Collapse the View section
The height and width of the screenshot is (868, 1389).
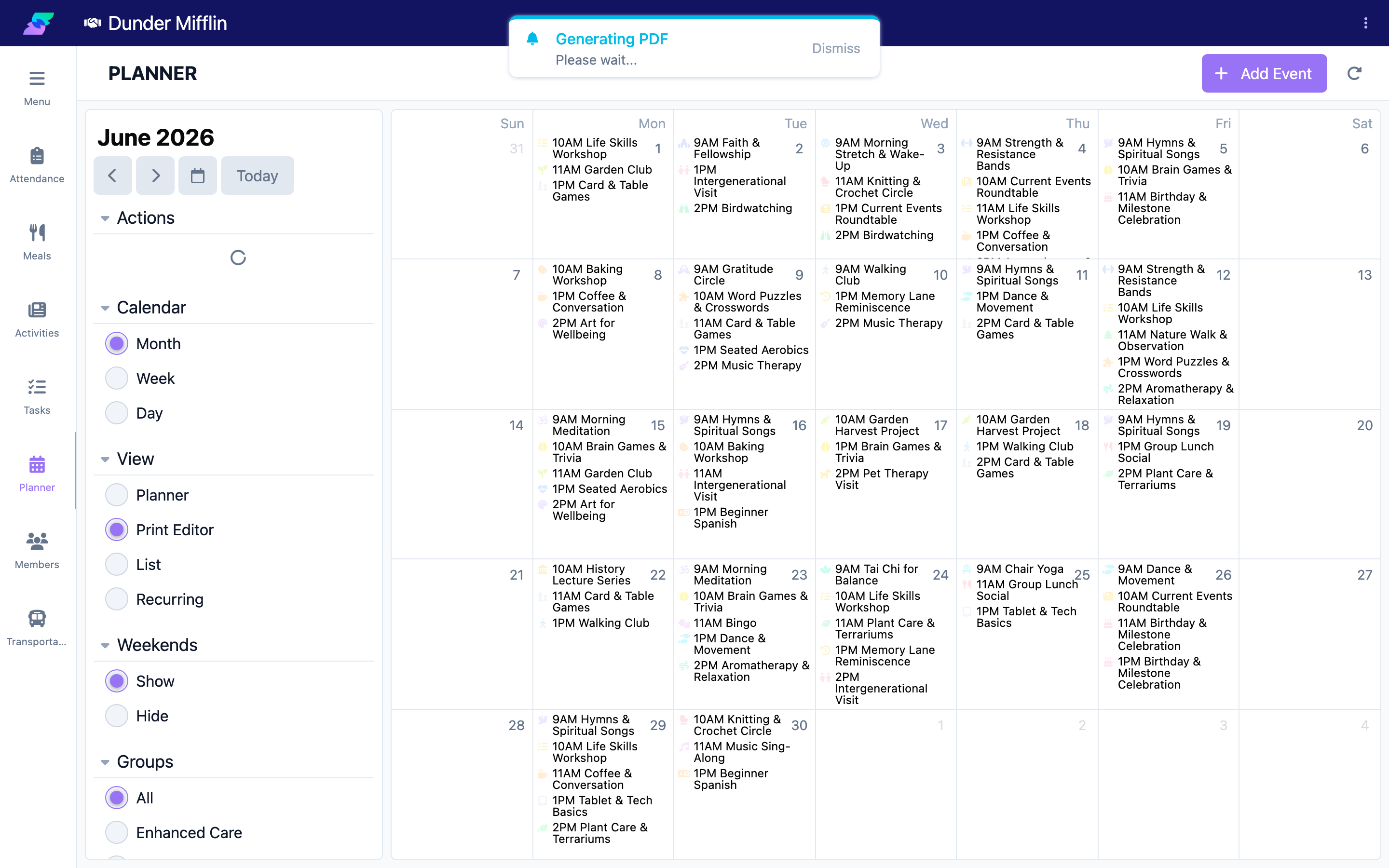click(x=105, y=459)
